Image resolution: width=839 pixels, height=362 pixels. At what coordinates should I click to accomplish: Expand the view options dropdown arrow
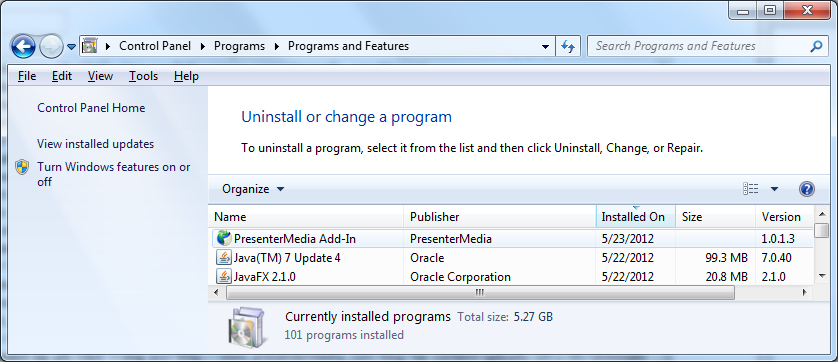tap(774, 189)
